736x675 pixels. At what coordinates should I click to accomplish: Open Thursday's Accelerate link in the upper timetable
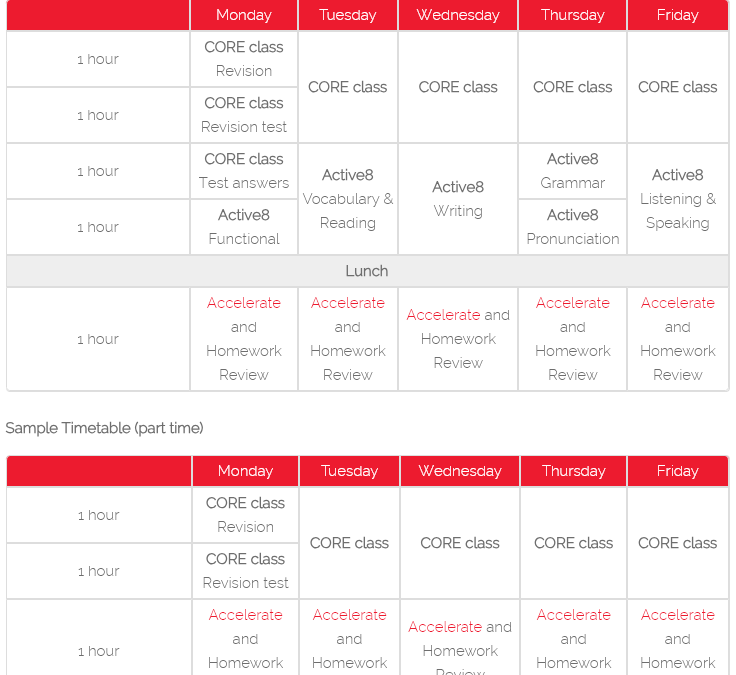572,303
